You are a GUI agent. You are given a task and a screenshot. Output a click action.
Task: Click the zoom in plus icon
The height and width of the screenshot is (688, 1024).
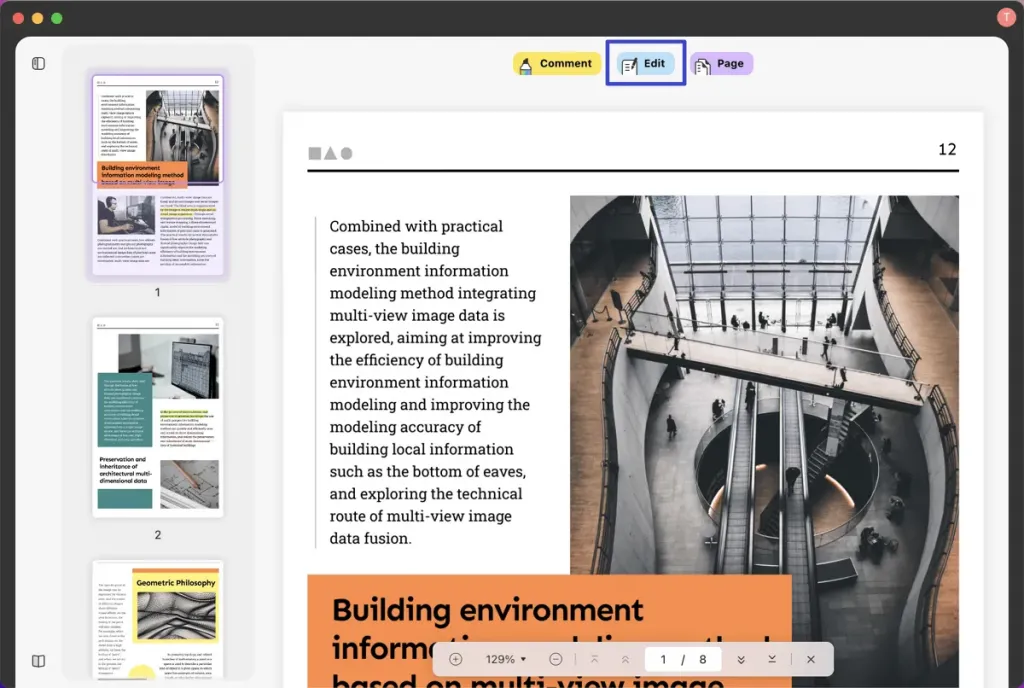click(456, 659)
